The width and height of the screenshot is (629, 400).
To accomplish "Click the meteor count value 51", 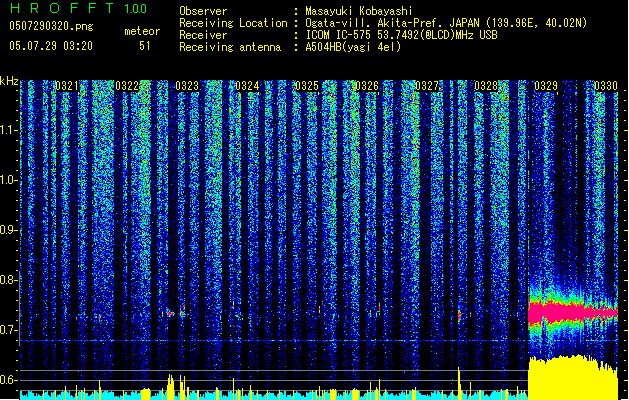I will click(x=145, y=46).
